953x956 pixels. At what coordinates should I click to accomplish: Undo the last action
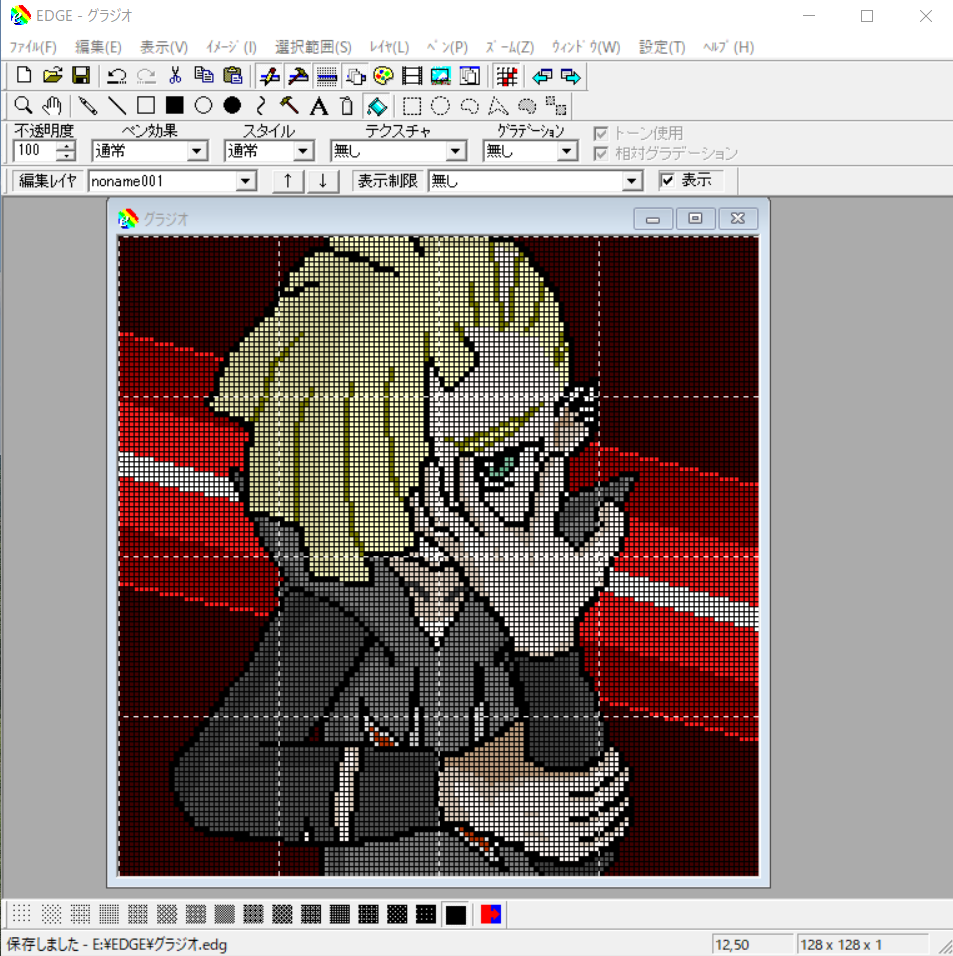pyautogui.click(x=116, y=76)
